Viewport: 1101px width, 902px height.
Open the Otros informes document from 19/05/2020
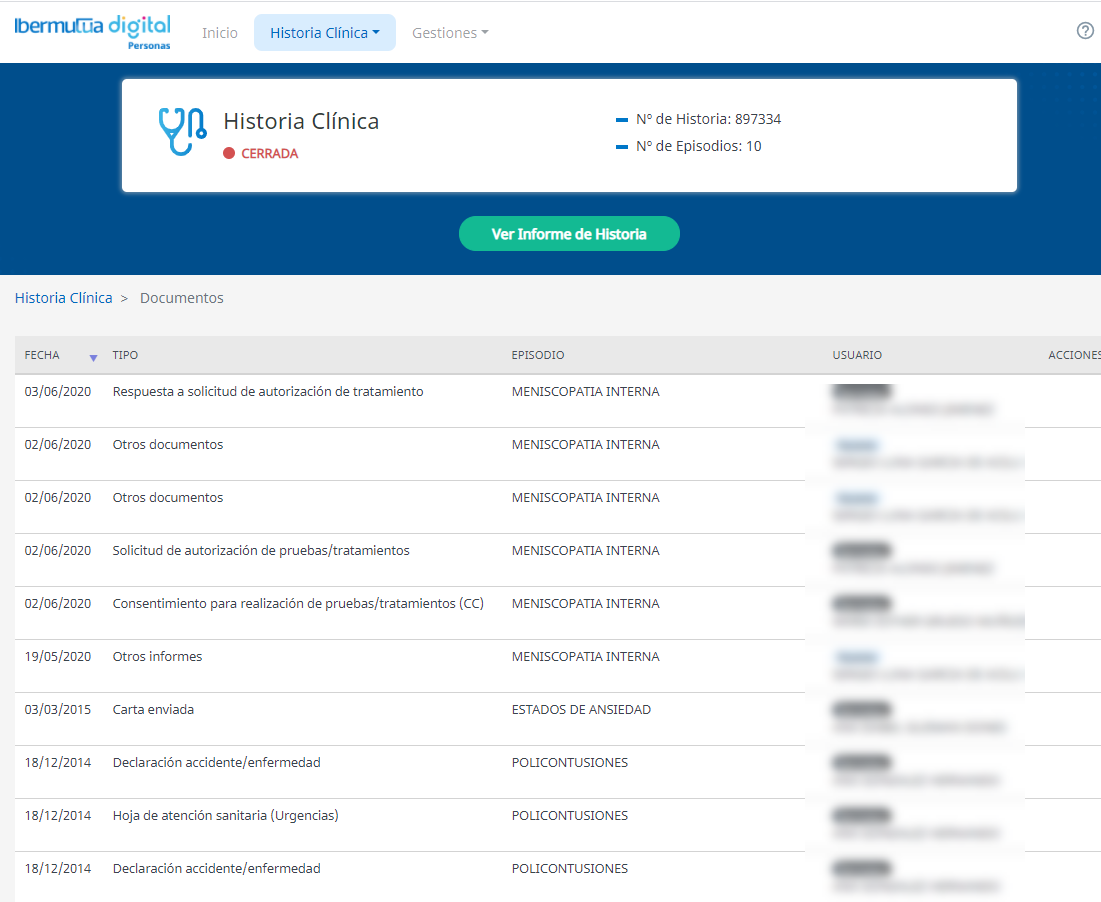[x=157, y=657]
